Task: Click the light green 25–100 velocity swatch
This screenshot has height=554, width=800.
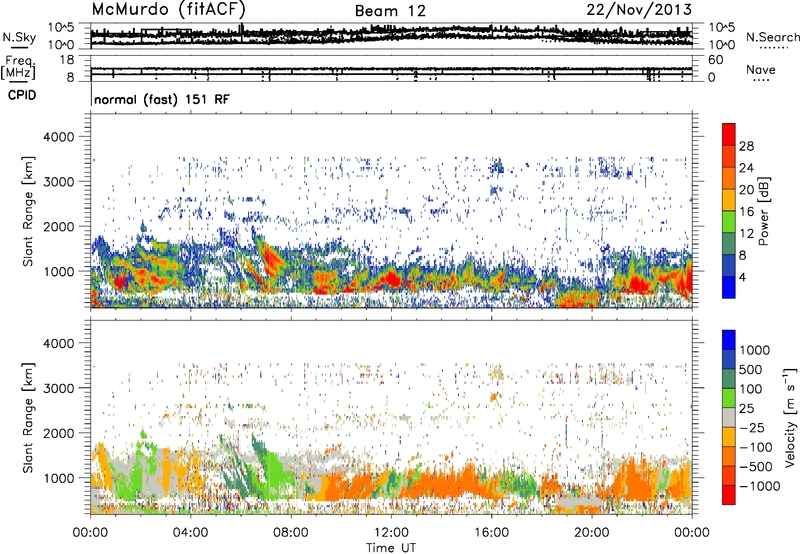Action: [x=729, y=398]
